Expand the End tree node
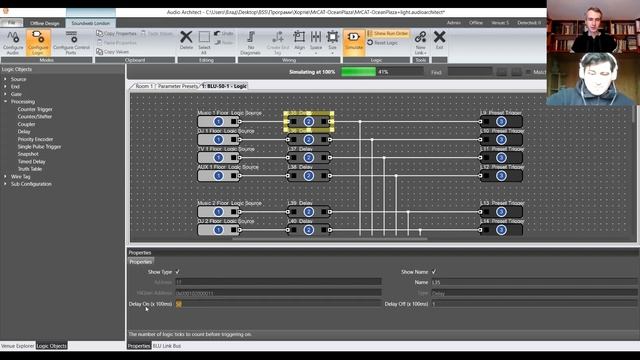The image size is (640, 360). pos(5,87)
